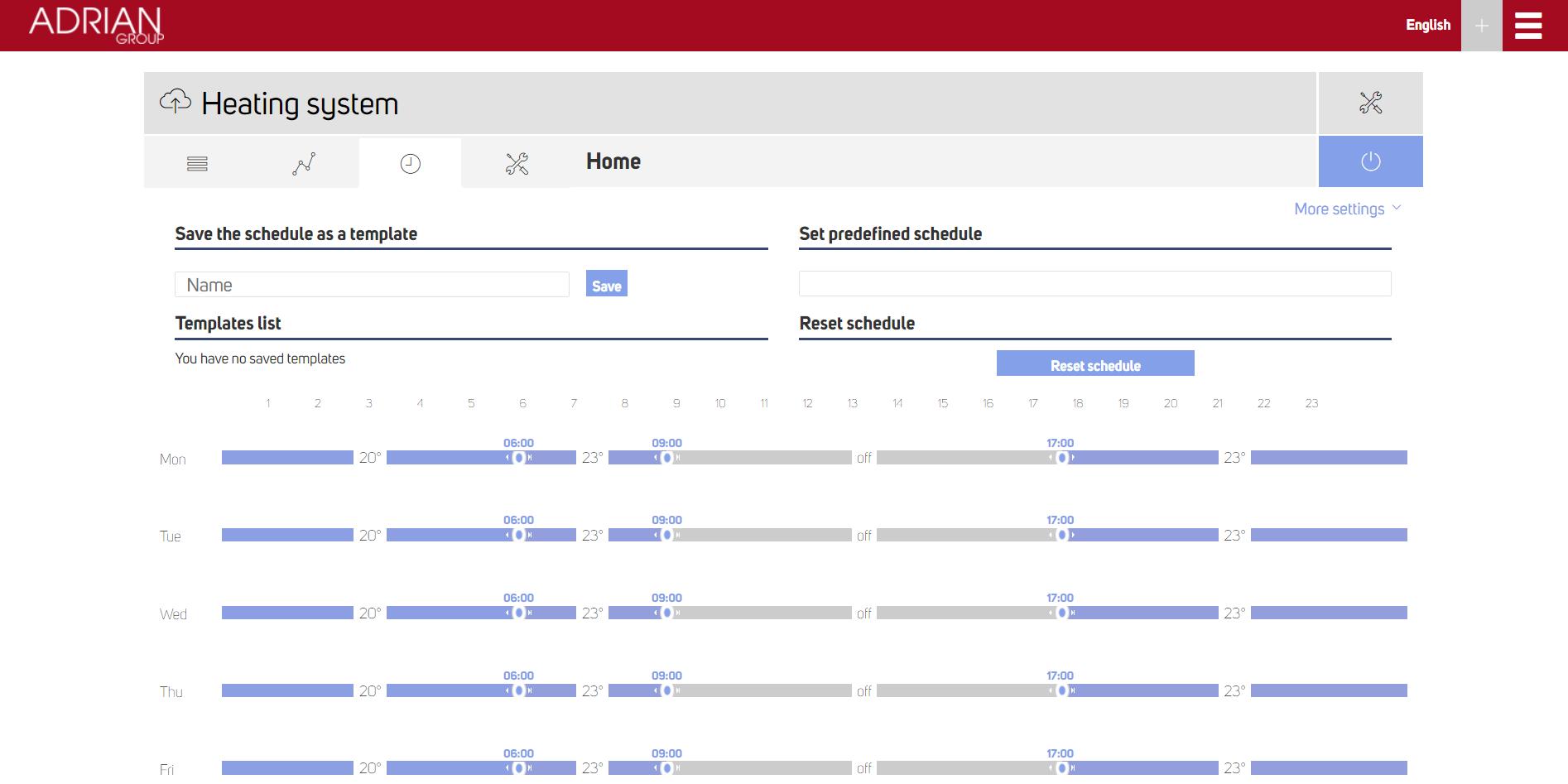1568x784 pixels.
Task: Open the predefined schedule combo box
Action: pos(1094,283)
